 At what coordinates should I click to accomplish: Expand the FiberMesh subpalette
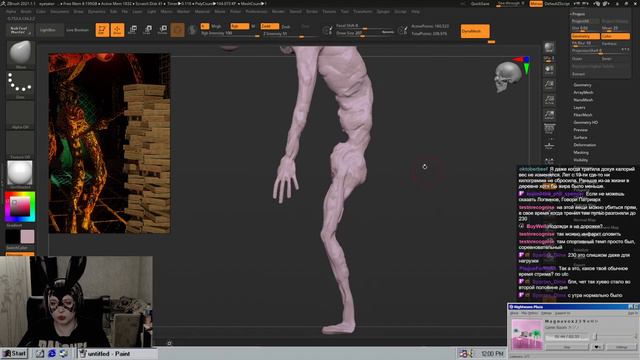click(x=582, y=115)
